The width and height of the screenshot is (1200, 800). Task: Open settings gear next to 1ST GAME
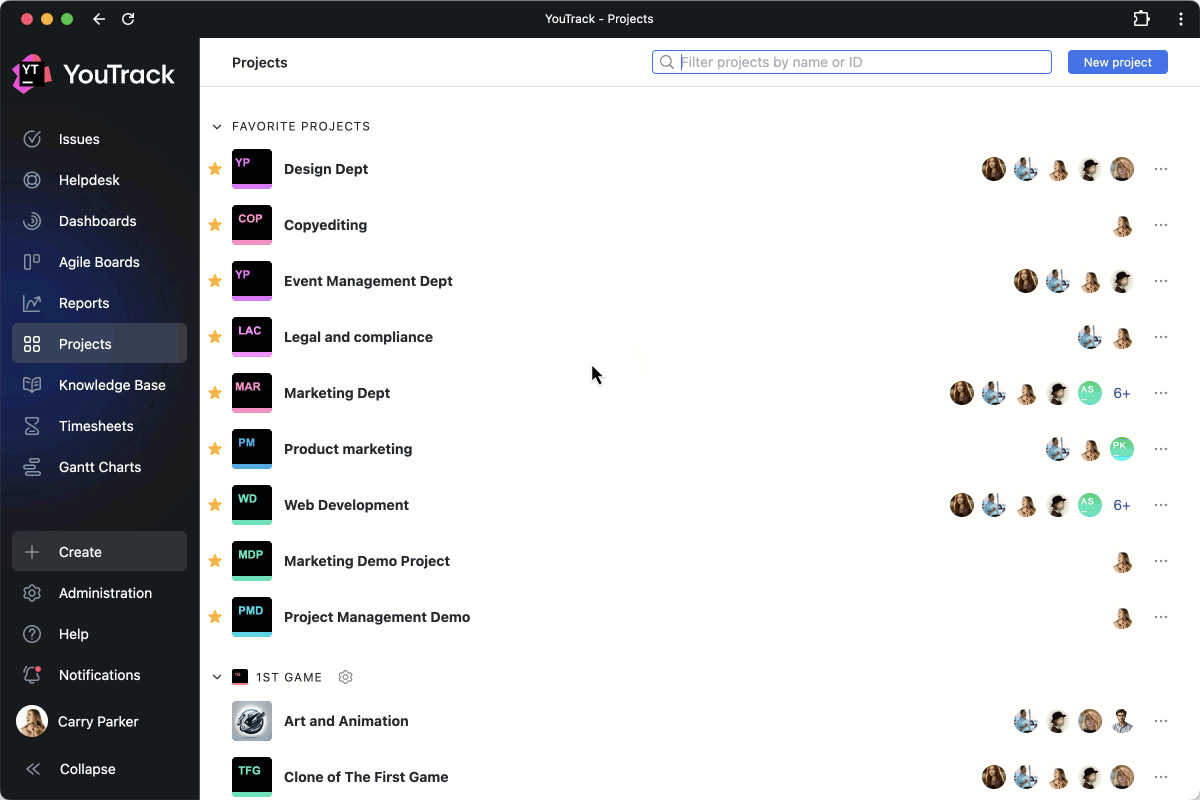point(346,677)
